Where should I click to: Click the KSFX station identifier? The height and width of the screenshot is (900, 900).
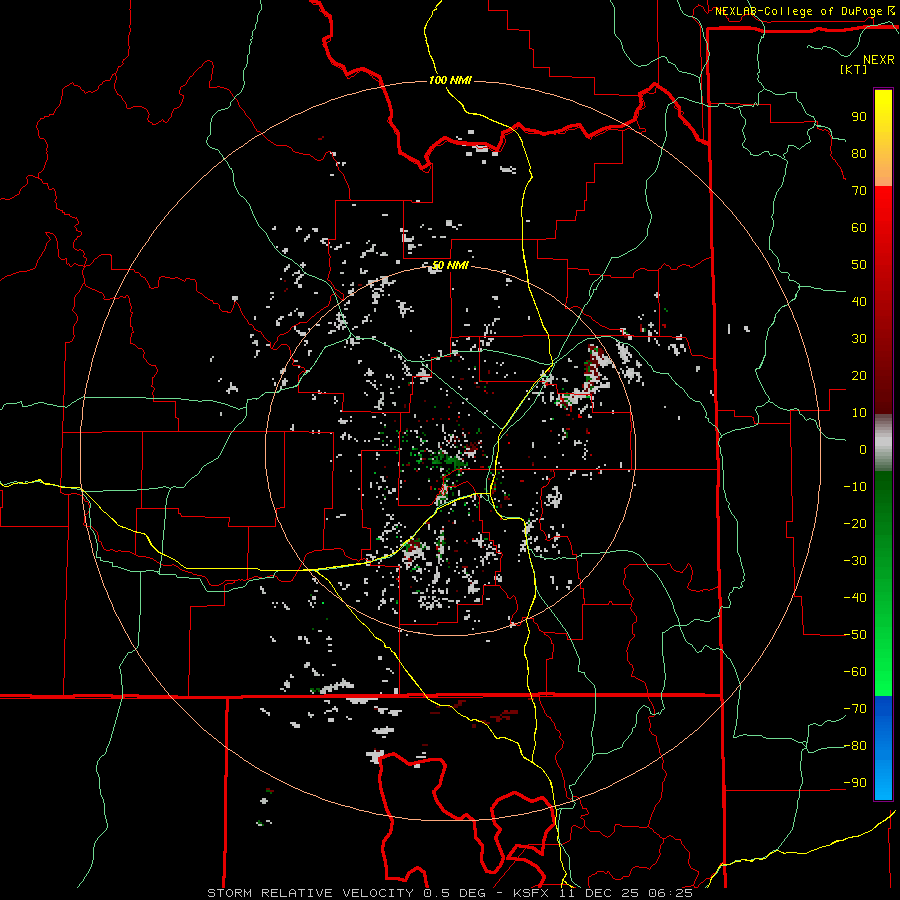532,893
